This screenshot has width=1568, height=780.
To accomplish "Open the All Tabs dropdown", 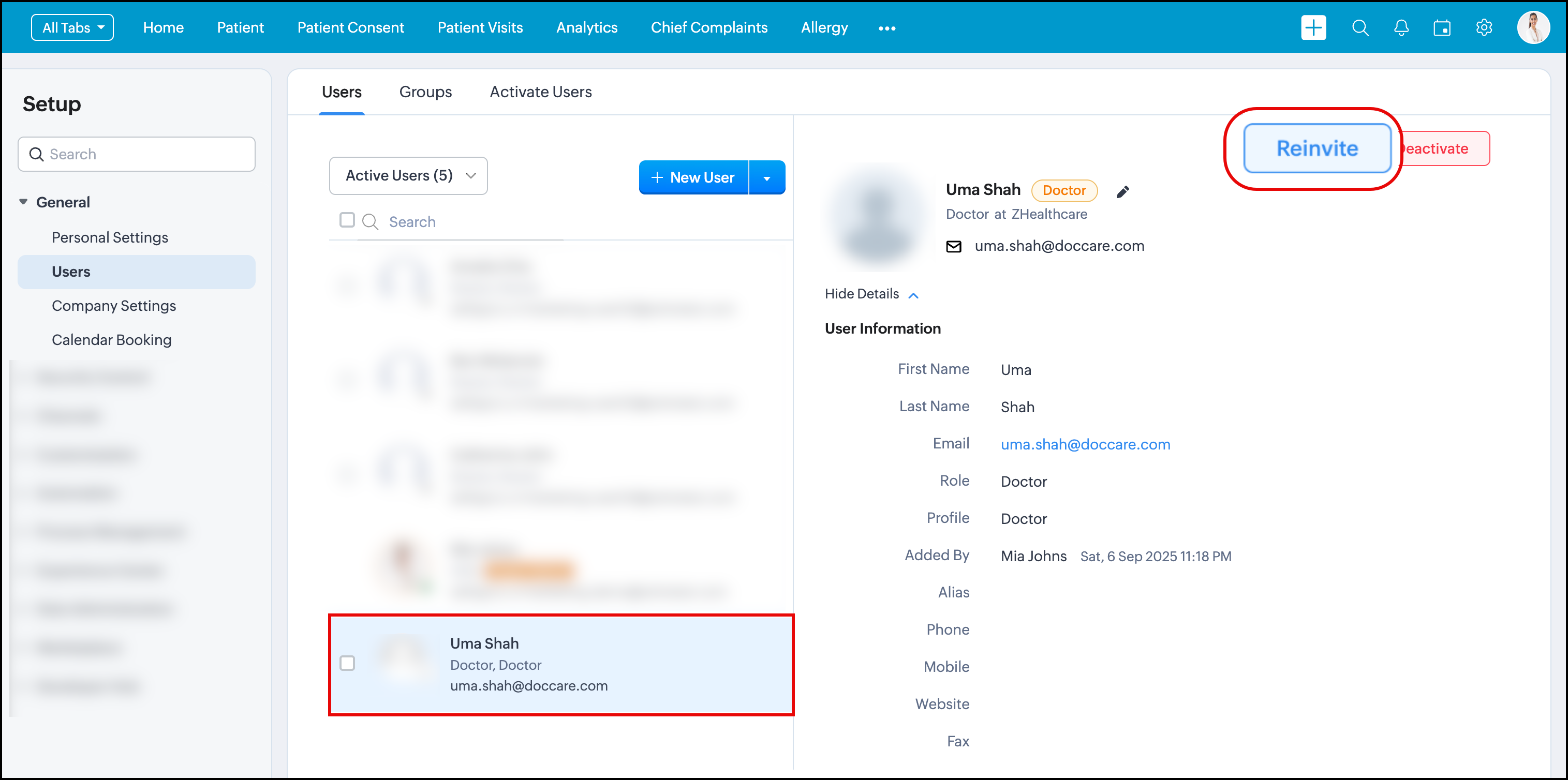I will point(72,28).
